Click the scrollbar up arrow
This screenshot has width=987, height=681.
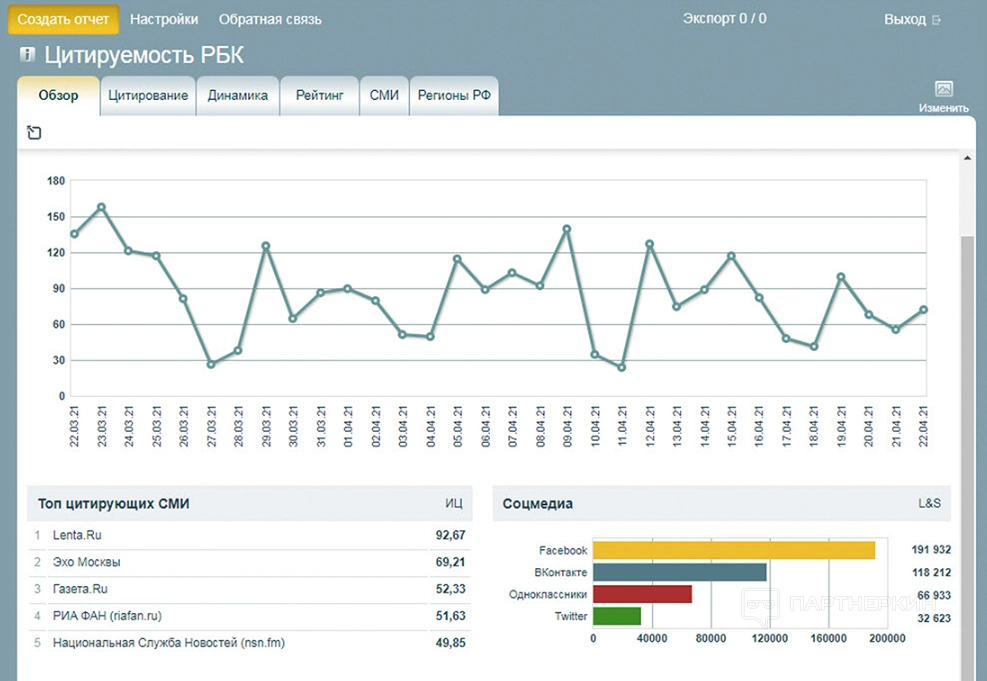(x=966, y=158)
